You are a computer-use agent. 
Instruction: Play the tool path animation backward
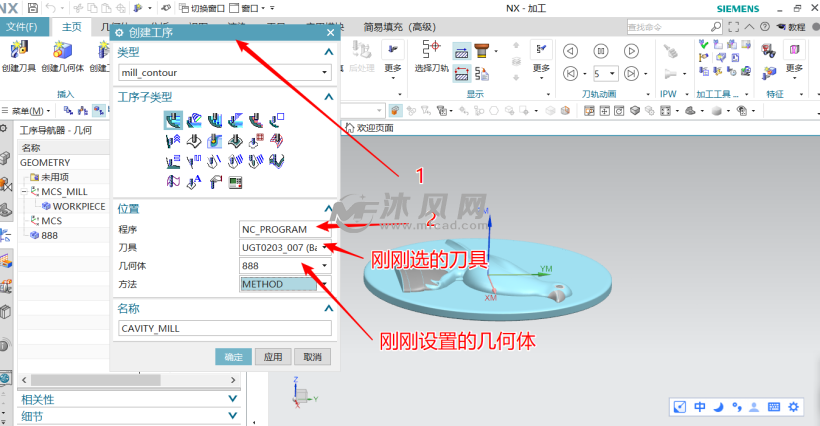[x=571, y=51]
